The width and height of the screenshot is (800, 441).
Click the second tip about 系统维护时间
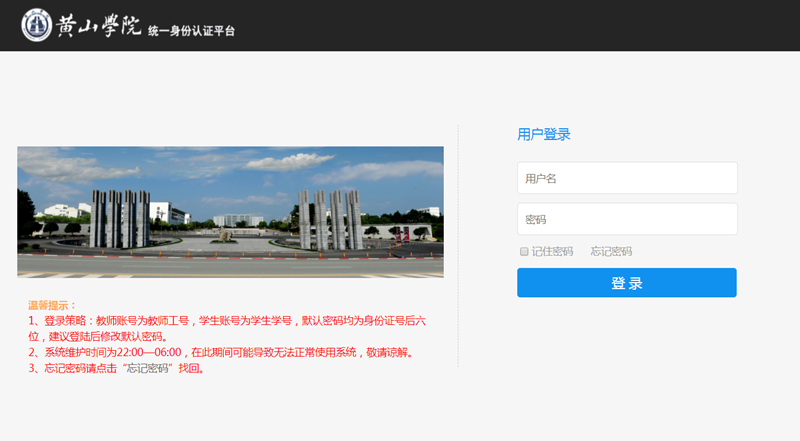tap(220, 353)
